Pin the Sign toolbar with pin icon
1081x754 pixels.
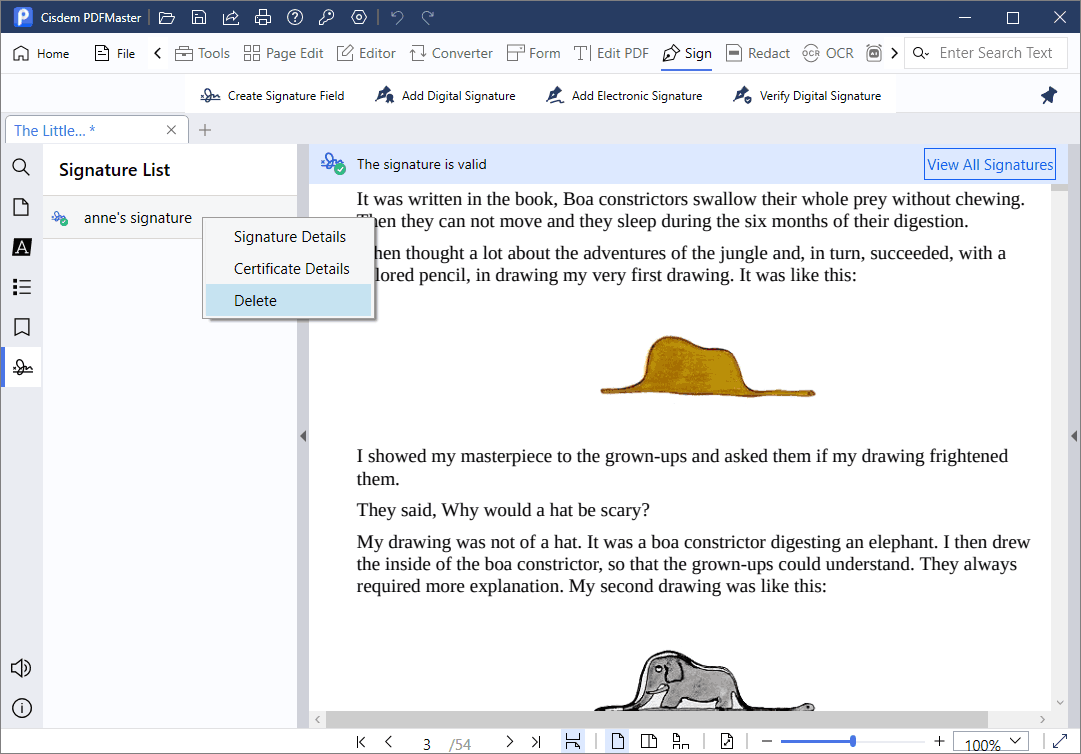pos(1049,96)
